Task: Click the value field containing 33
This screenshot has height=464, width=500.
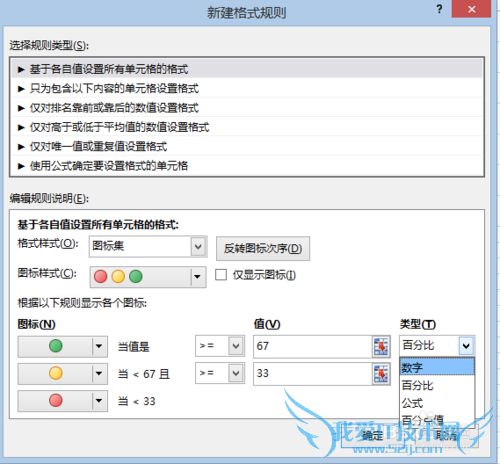Action: pyautogui.click(x=313, y=374)
